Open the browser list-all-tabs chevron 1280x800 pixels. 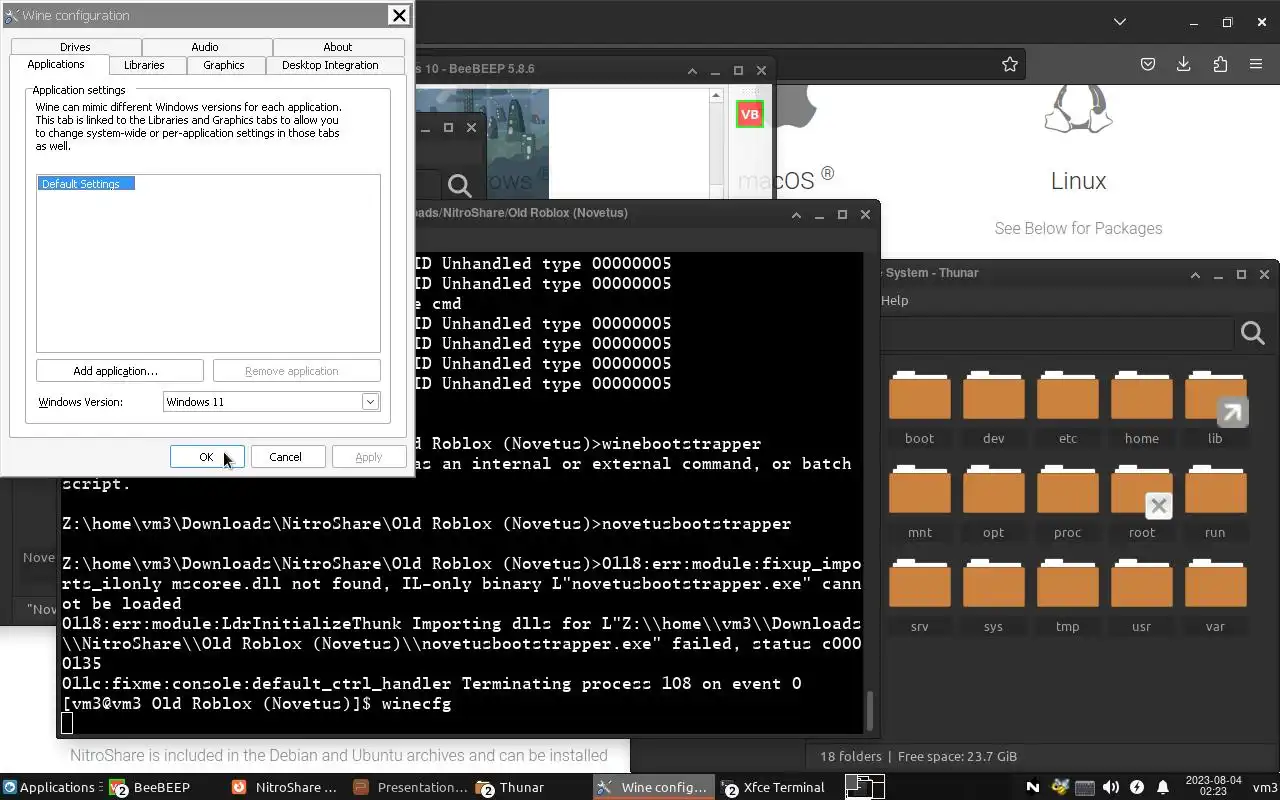1120,22
